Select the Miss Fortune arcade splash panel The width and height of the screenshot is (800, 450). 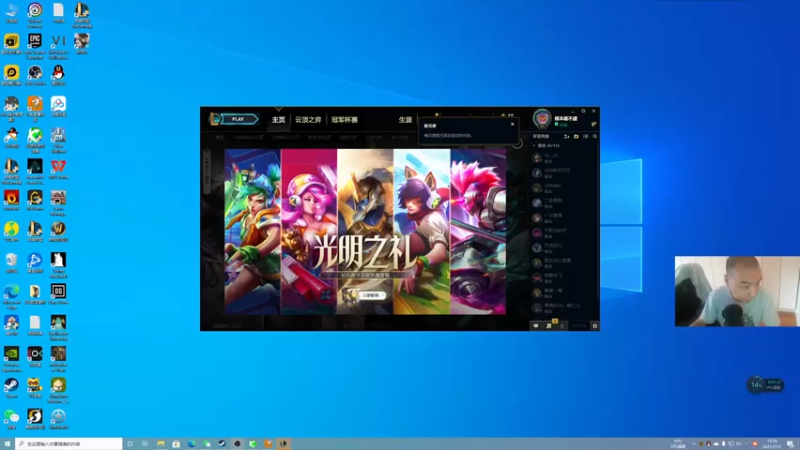[309, 231]
